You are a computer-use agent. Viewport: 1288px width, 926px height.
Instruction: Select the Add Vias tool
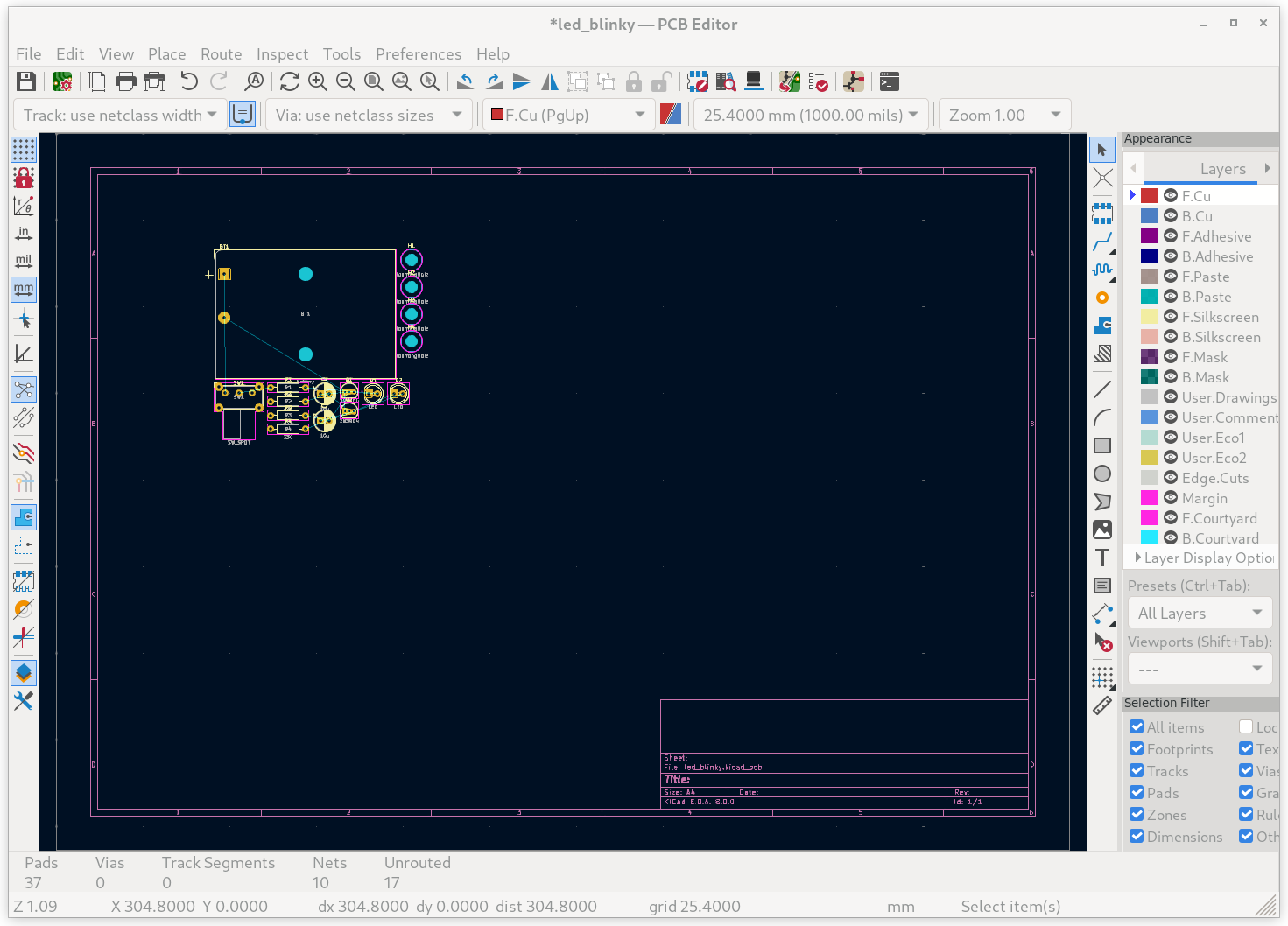coord(1102,298)
